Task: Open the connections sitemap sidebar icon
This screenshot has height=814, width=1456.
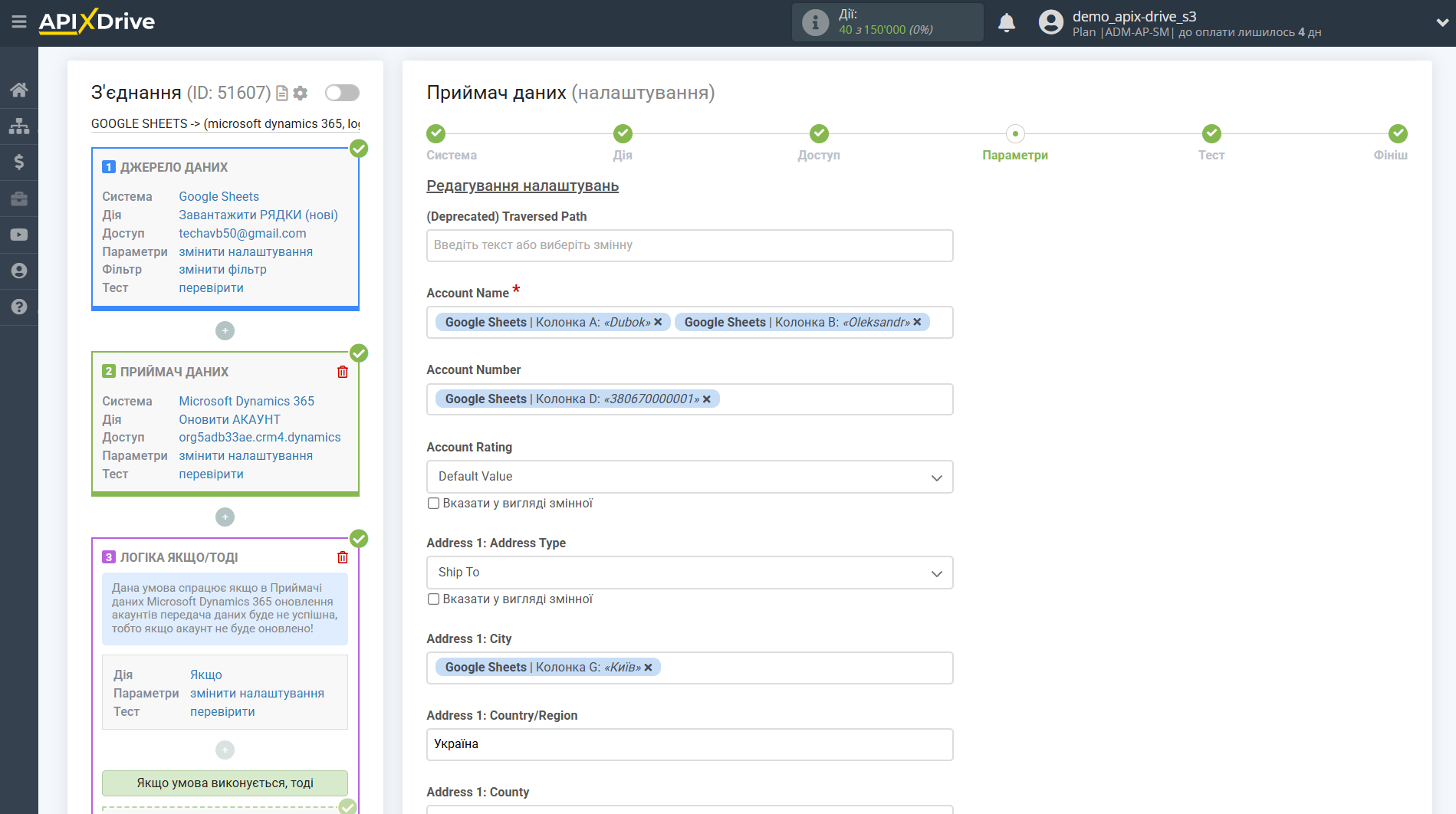Action: 19,126
